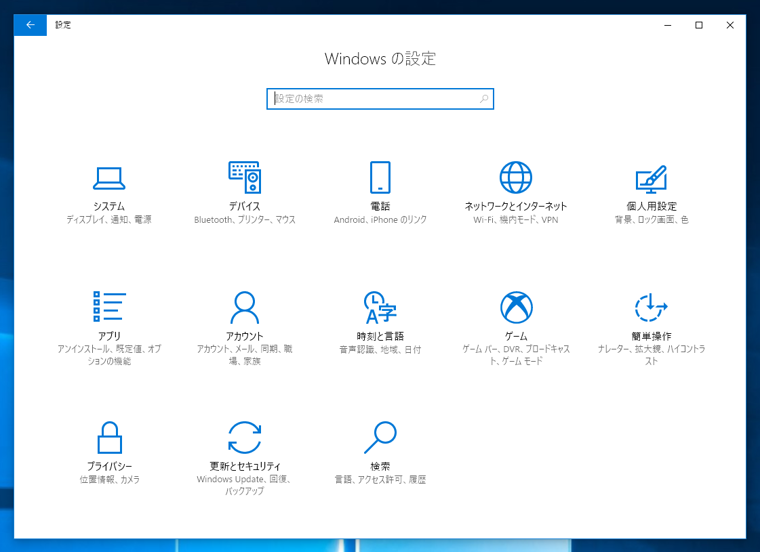
Task: Open the アカウント person icon
Action: coord(245,307)
